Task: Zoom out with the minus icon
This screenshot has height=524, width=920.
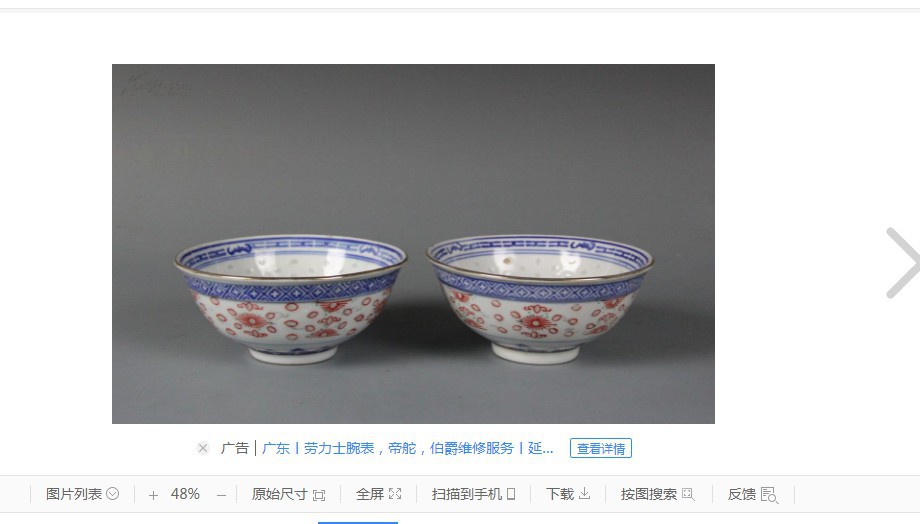Action: point(221,495)
